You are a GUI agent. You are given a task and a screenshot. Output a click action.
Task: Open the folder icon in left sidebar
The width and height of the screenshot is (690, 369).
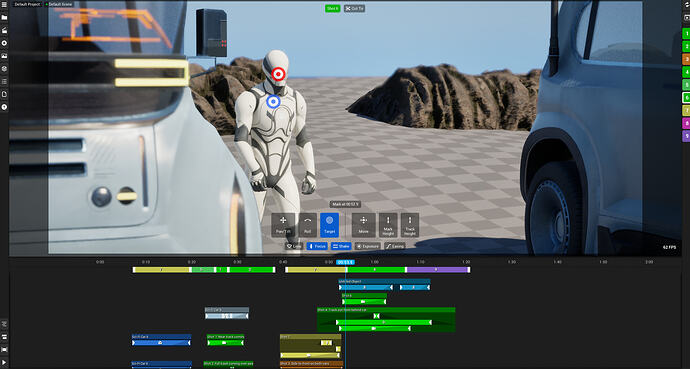[4, 18]
